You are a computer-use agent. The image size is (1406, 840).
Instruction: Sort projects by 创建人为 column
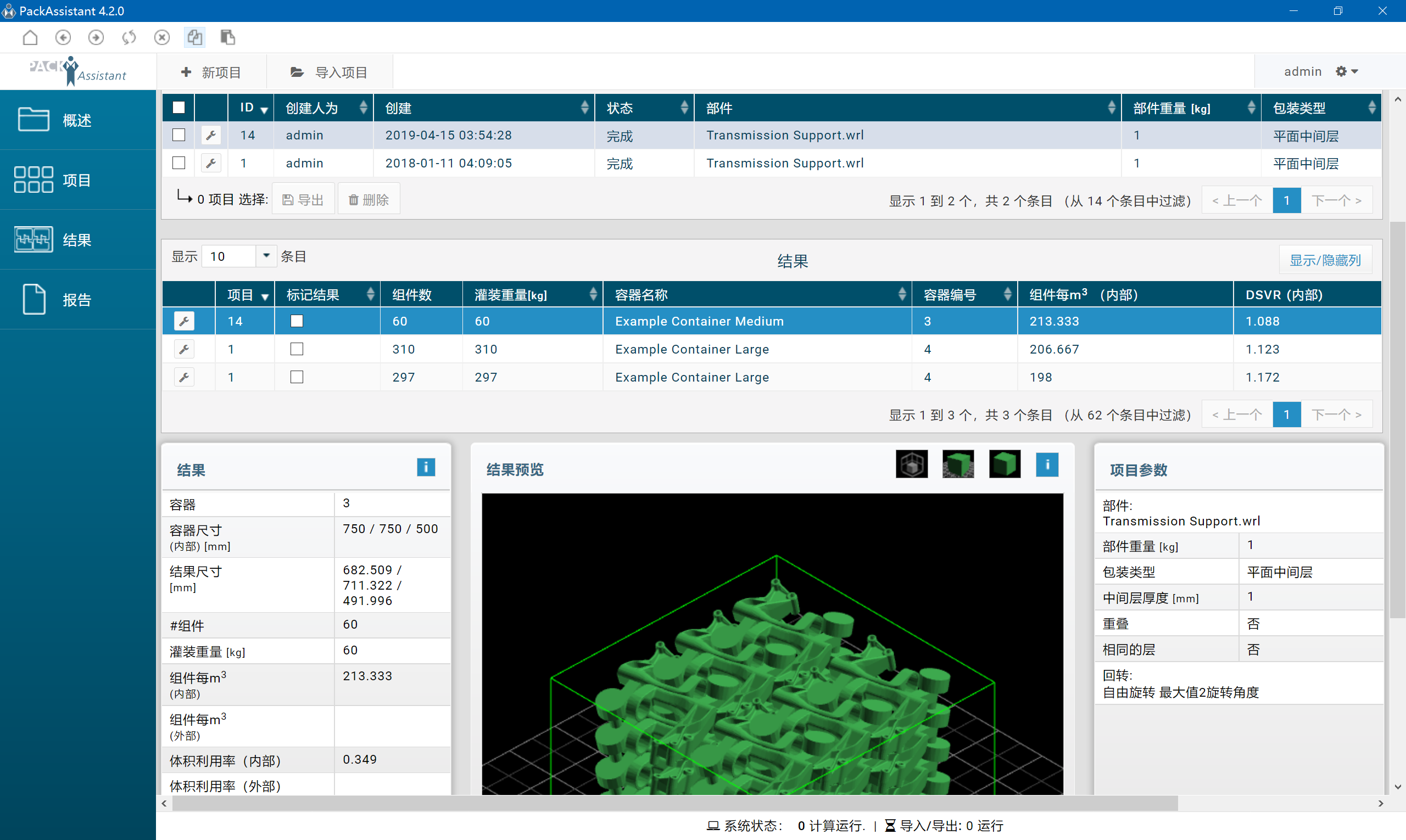pyautogui.click(x=323, y=108)
